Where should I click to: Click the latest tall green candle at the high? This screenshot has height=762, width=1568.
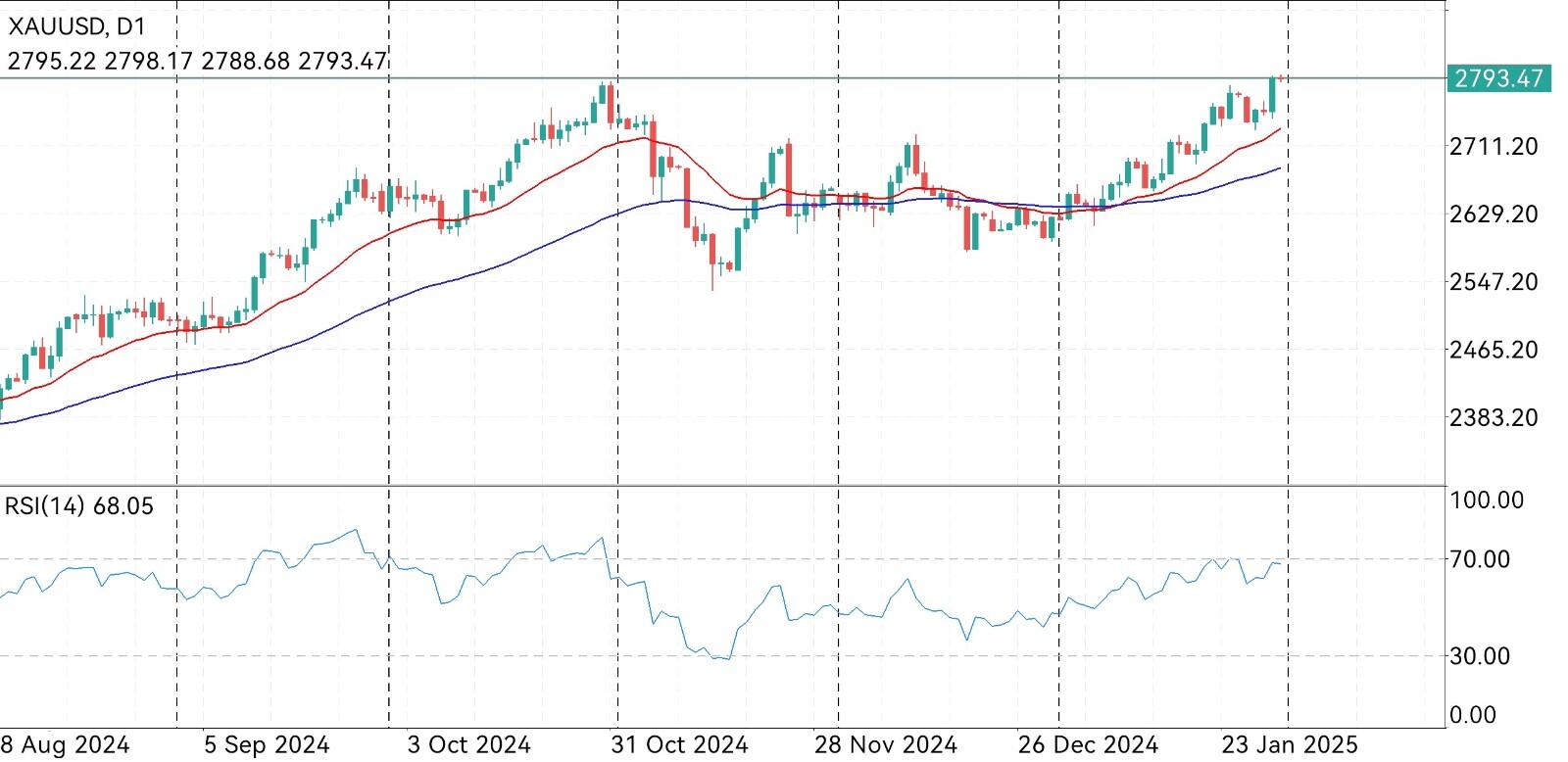pos(1272,95)
